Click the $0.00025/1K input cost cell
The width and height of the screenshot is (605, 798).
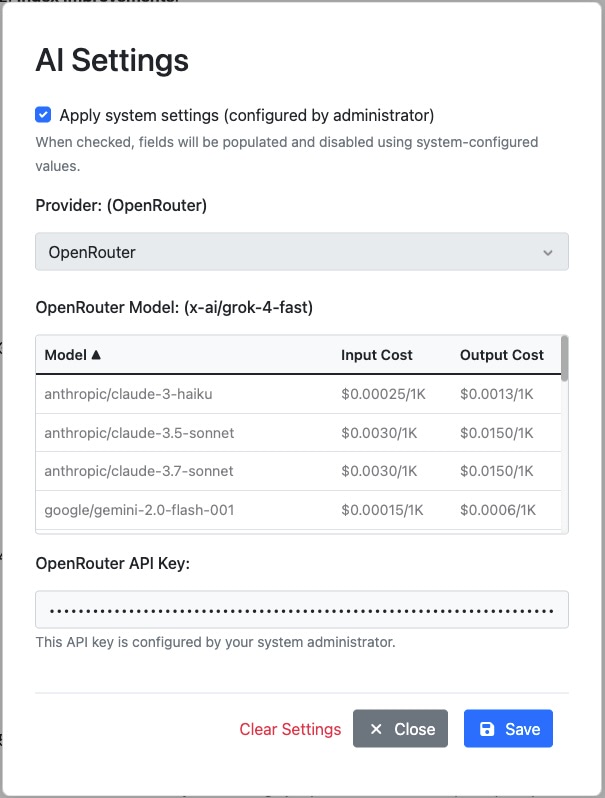[x=382, y=394]
